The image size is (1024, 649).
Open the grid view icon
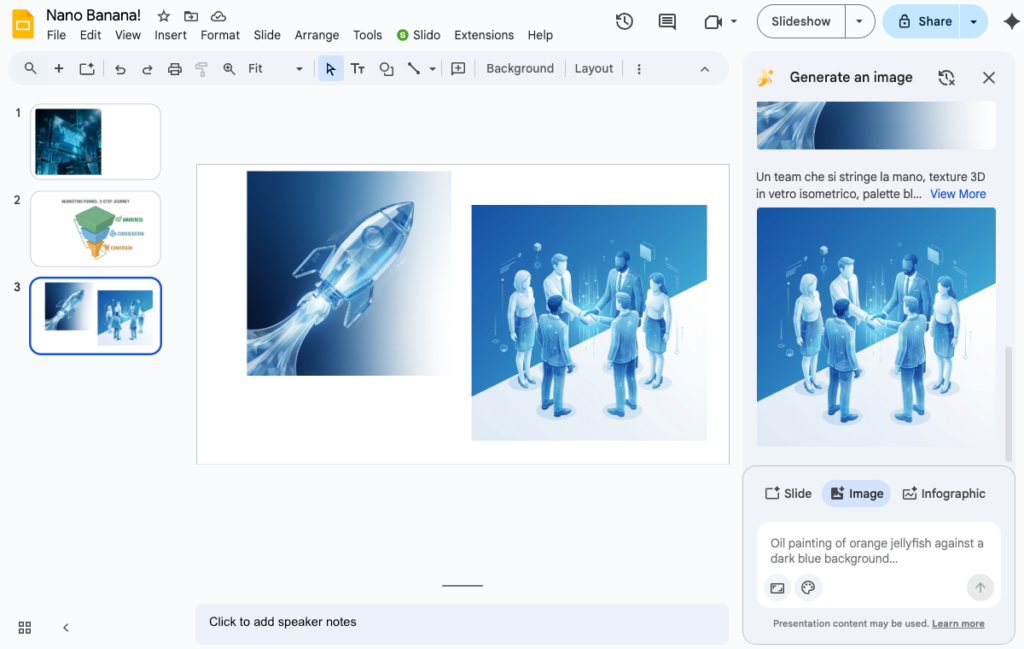click(25, 627)
